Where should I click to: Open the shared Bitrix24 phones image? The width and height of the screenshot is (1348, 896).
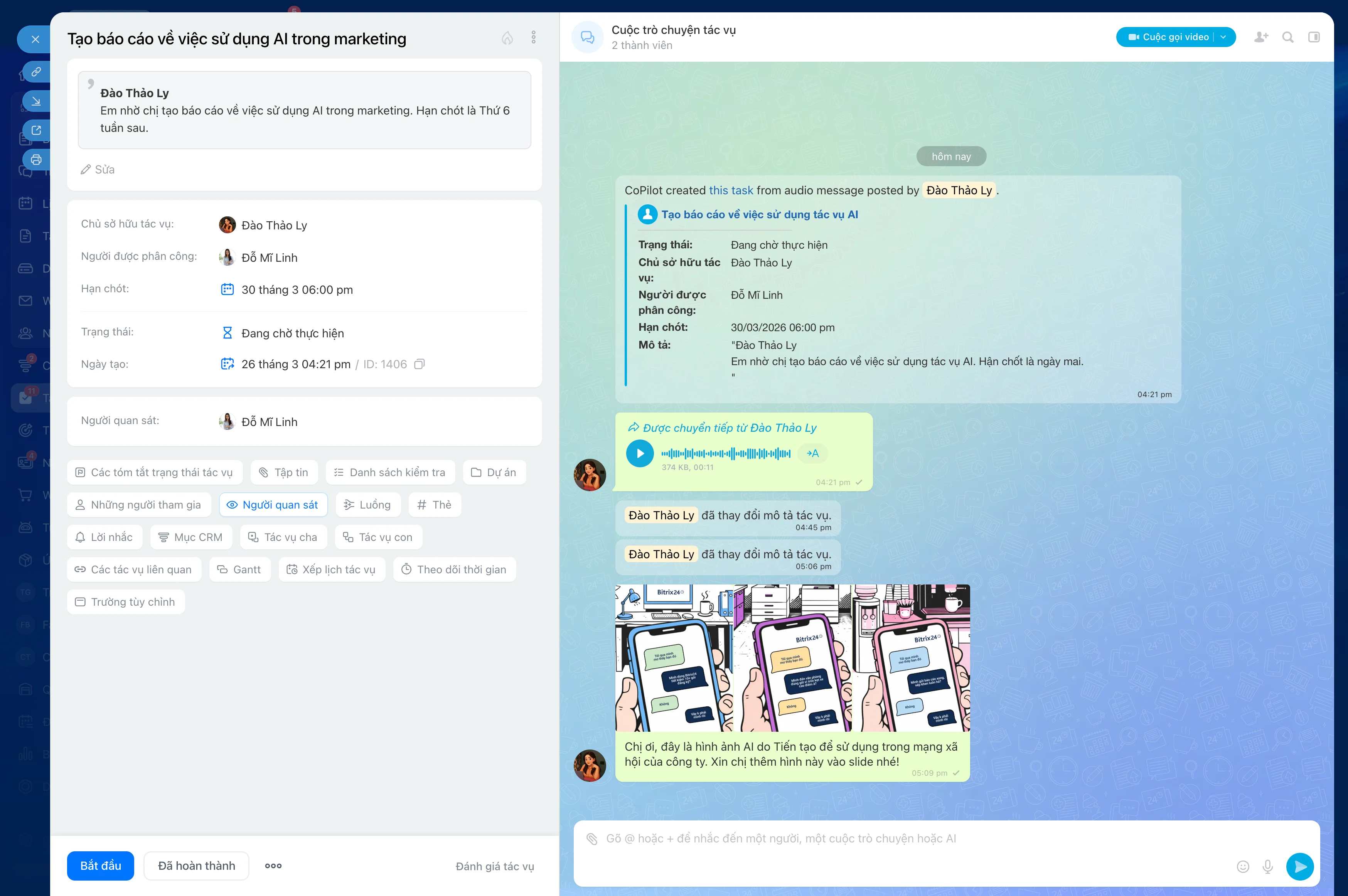point(793,658)
